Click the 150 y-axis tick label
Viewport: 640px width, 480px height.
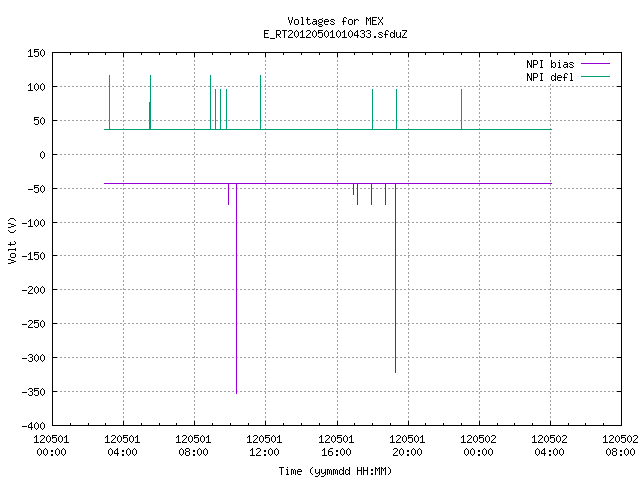[x=36, y=53]
